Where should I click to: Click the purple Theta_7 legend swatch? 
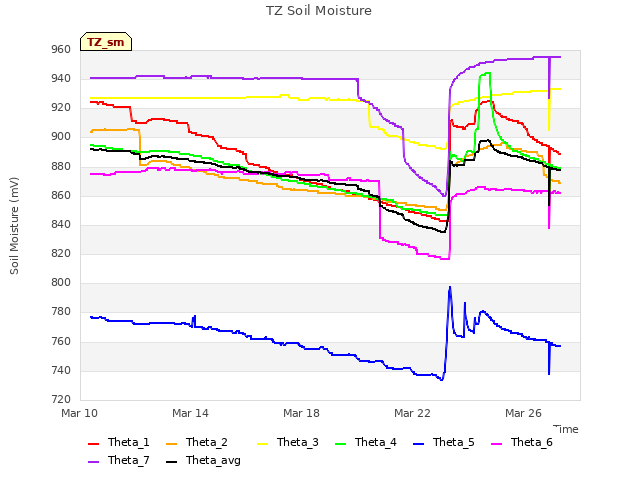[94, 461]
